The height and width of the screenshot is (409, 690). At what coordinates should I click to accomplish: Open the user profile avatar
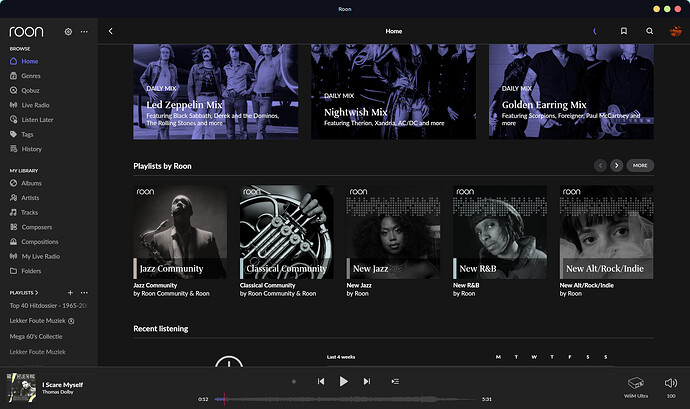click(675, 31)
